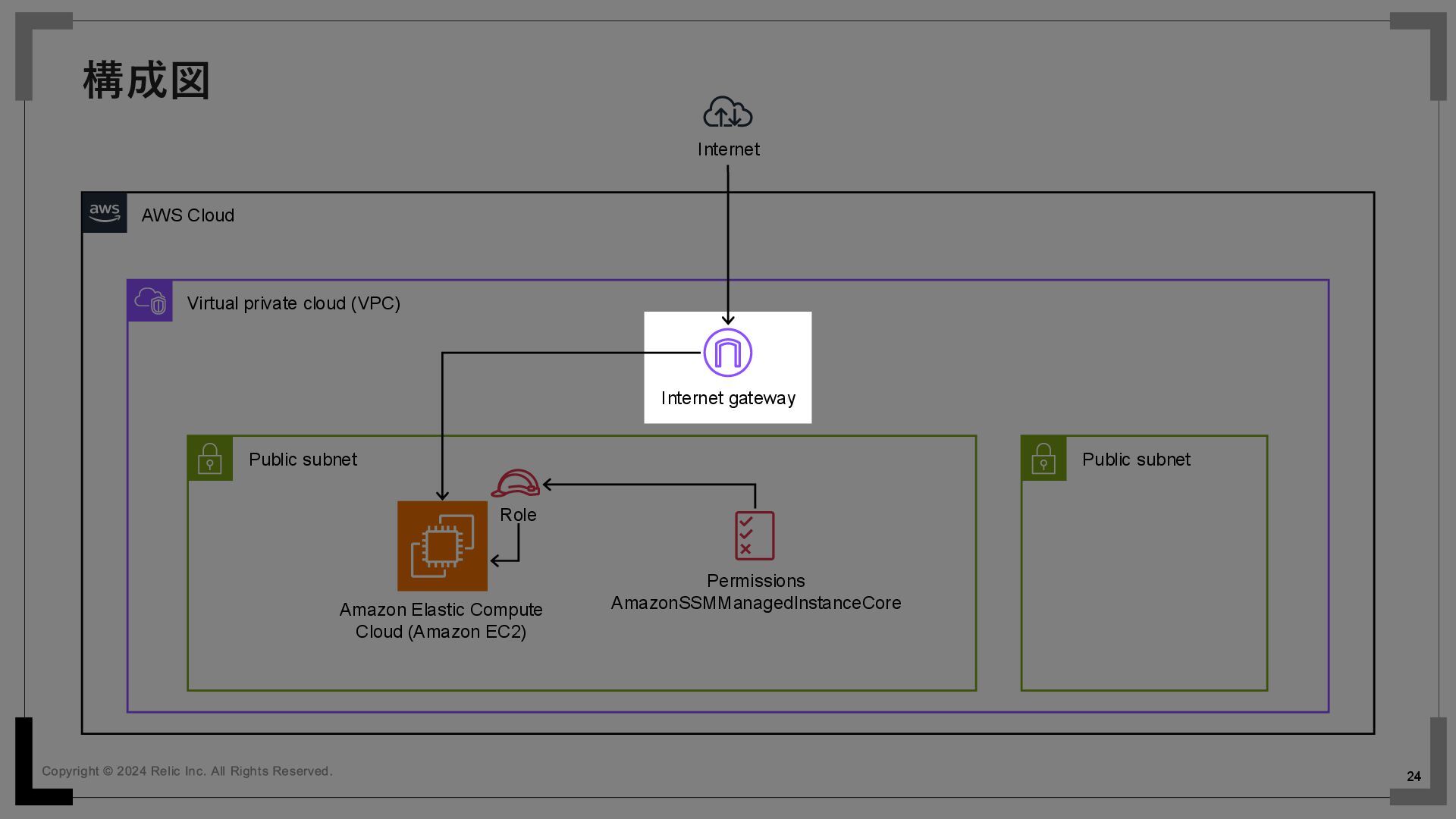Viewport: 1456px width, 819px height.
Task: Click the AWS Cloud label
Action: tap(187, 215)
